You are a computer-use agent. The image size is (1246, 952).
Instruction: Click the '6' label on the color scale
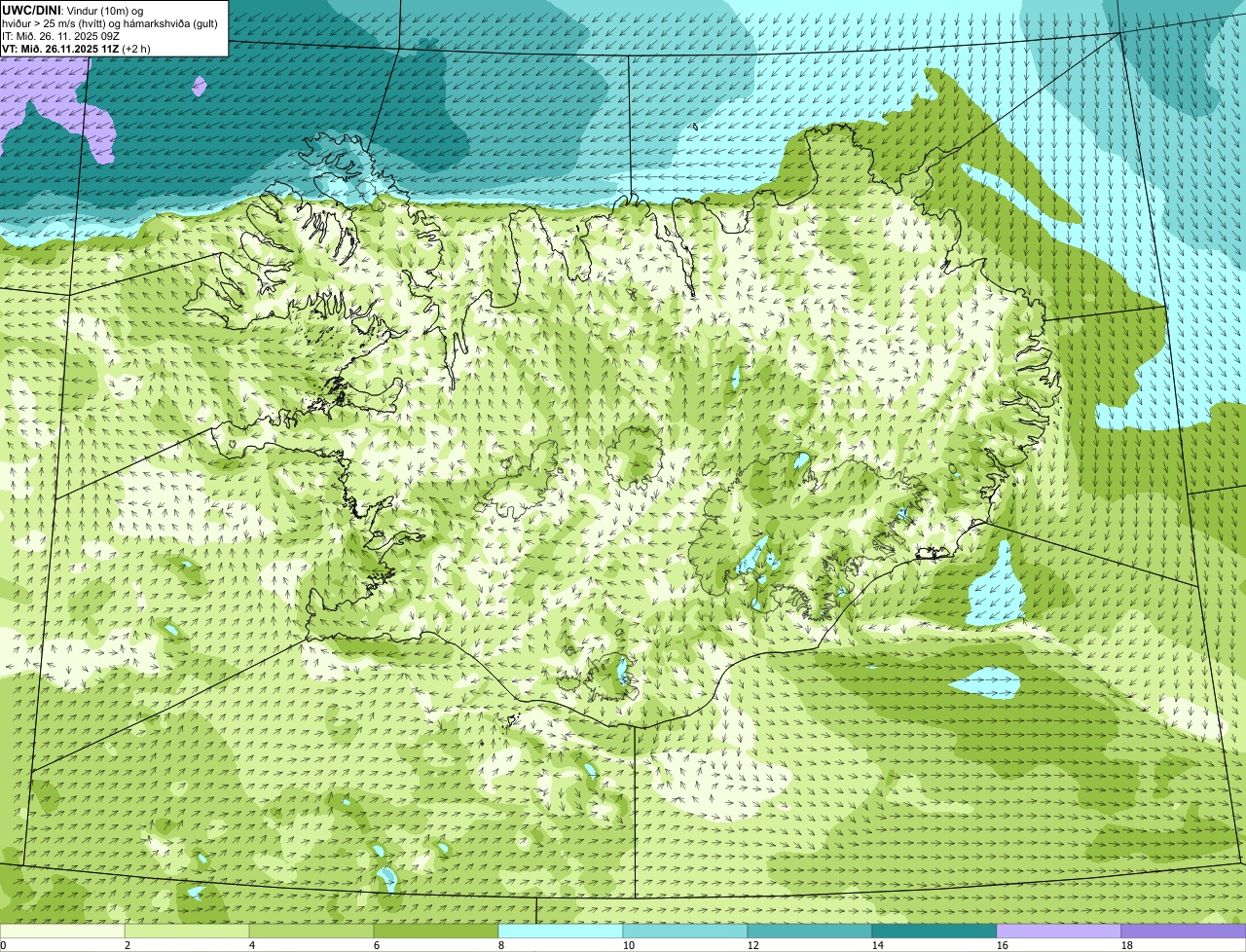pos(377,945)
